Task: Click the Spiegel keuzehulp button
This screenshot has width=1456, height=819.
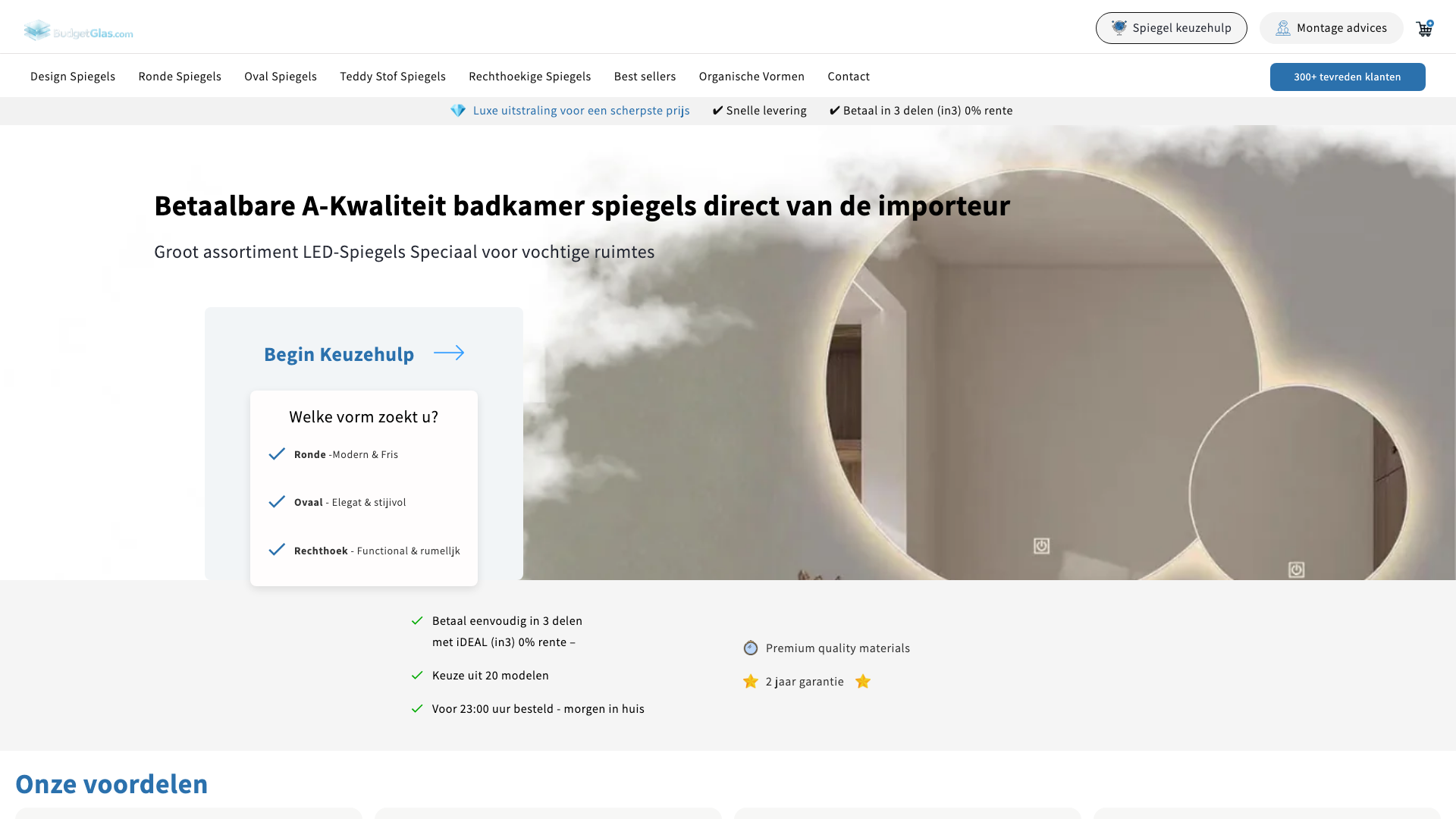Action: (x=1171, y=28)
